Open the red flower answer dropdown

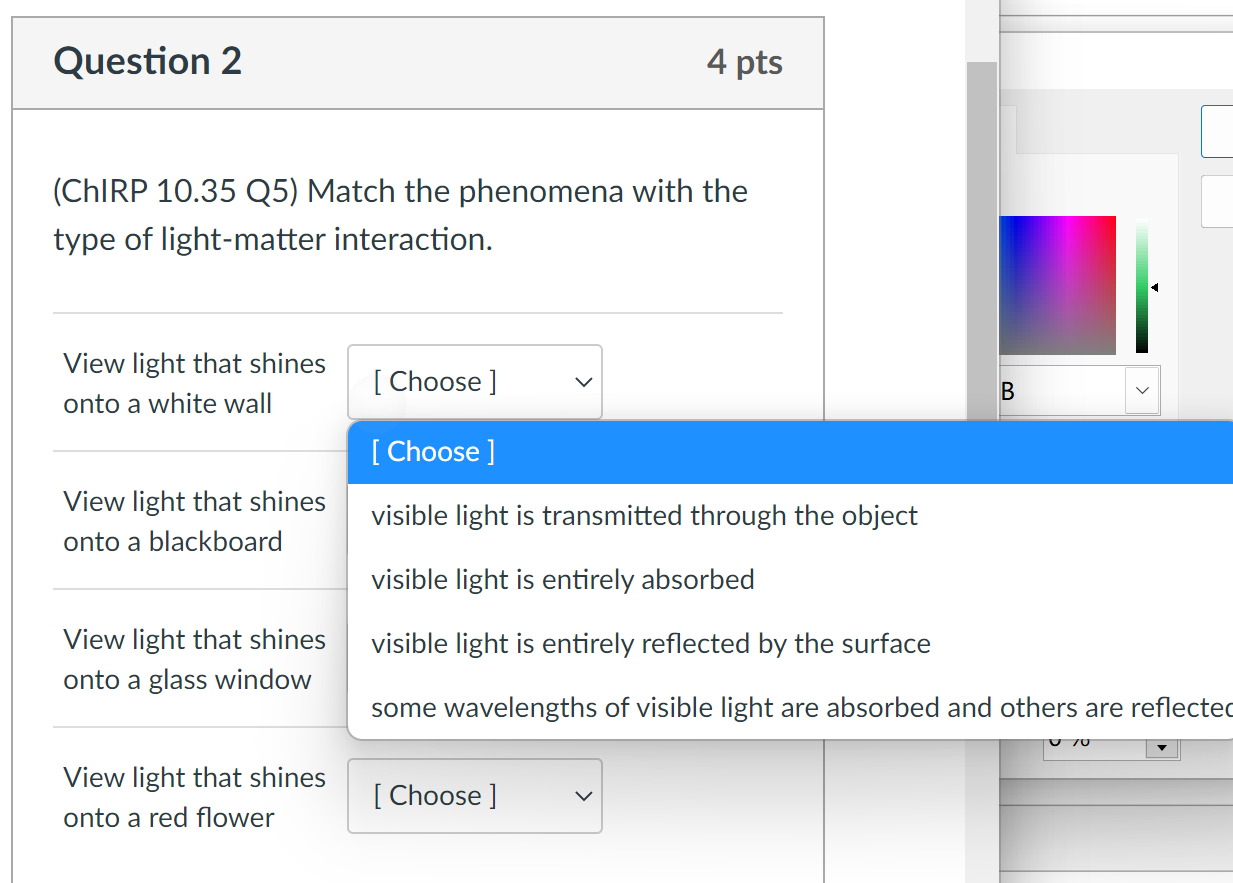(x=474, y=796)
